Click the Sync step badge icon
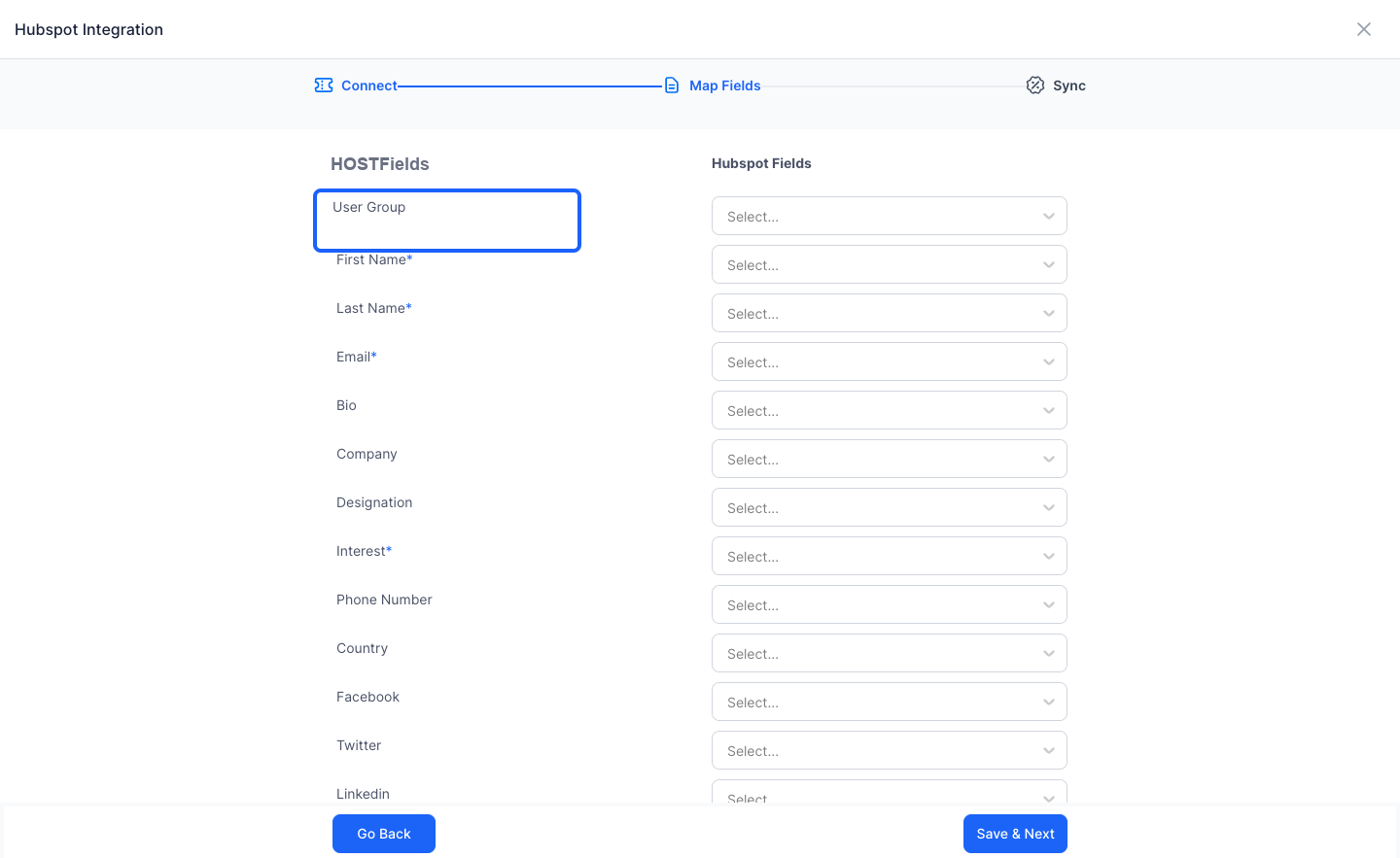 [1035, 86]
